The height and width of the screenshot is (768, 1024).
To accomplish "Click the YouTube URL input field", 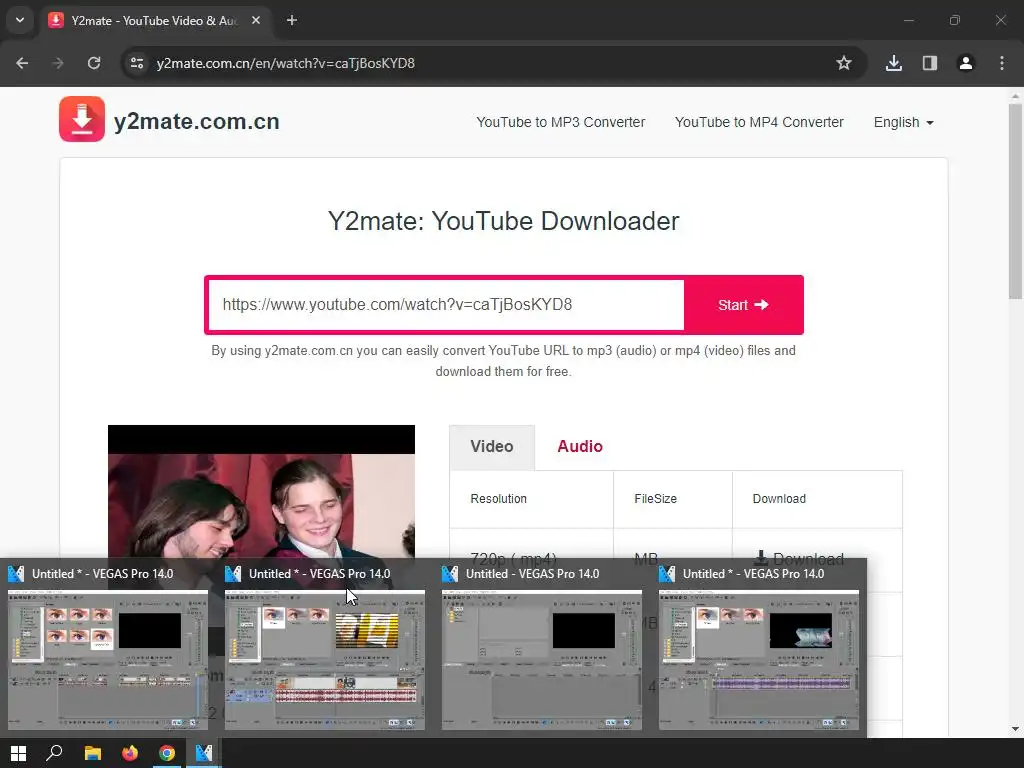I will point(446,305).
